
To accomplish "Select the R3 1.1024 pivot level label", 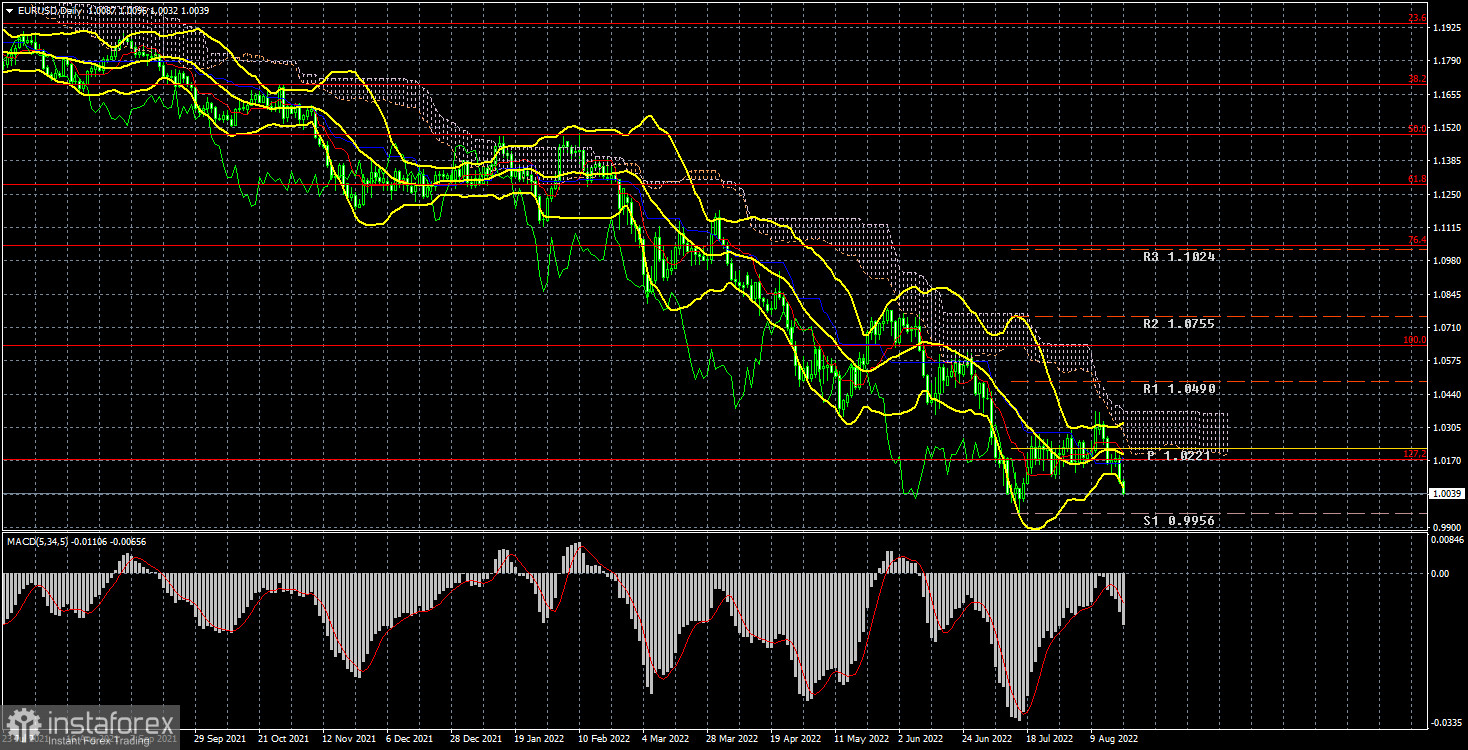I will pos(1179,257).
